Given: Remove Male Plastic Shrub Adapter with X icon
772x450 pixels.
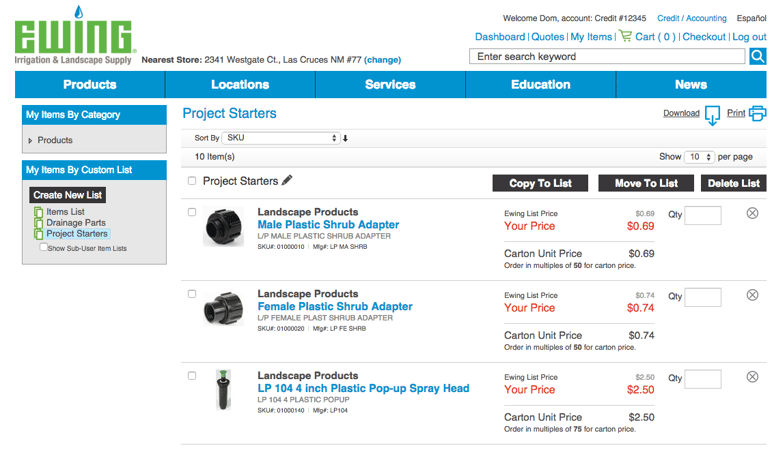Looking at the screenshot, I should tap(752, 213).
